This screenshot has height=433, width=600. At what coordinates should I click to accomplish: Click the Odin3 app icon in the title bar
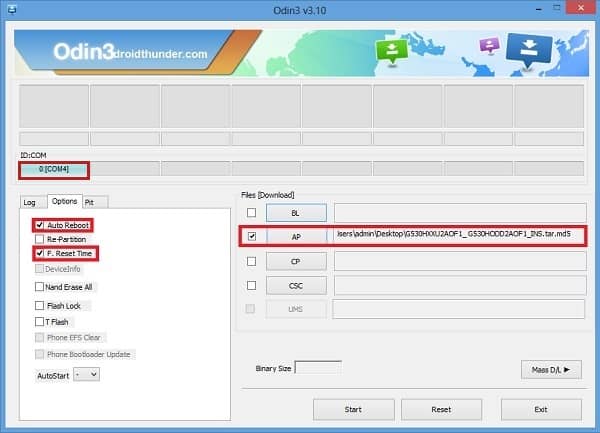coord(11,9)
